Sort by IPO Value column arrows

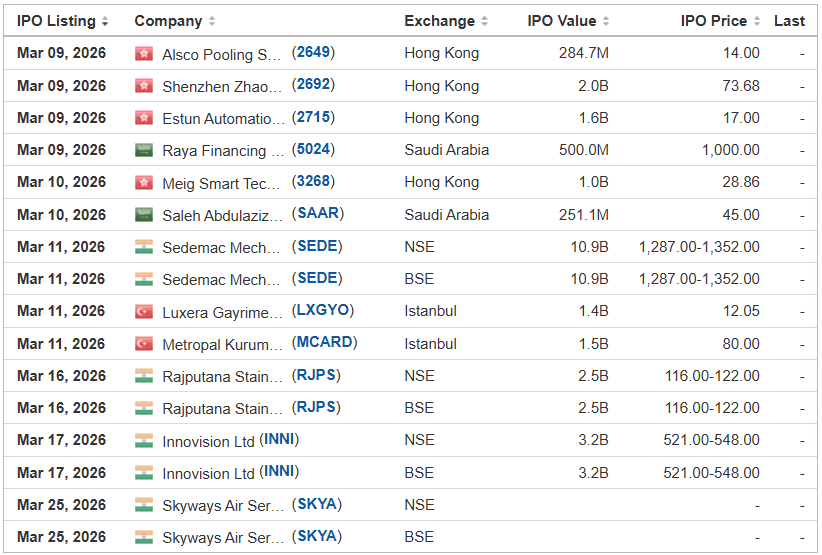(606, 21)
